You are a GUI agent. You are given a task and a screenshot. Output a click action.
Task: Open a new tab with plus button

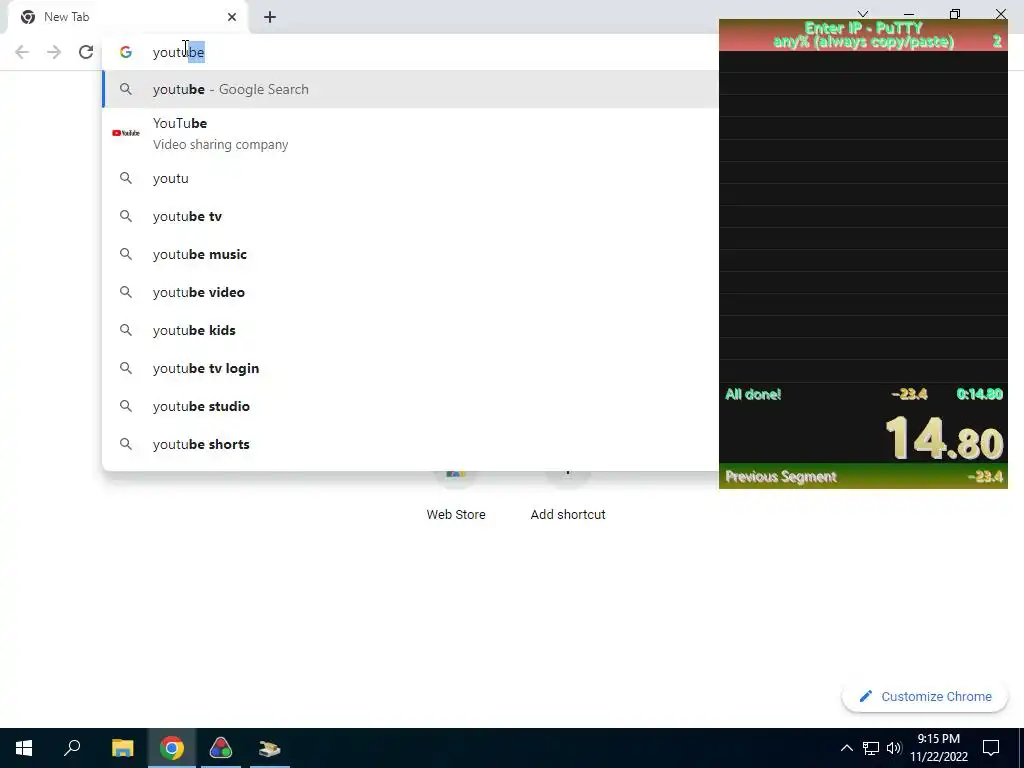[x=270, y=17]
